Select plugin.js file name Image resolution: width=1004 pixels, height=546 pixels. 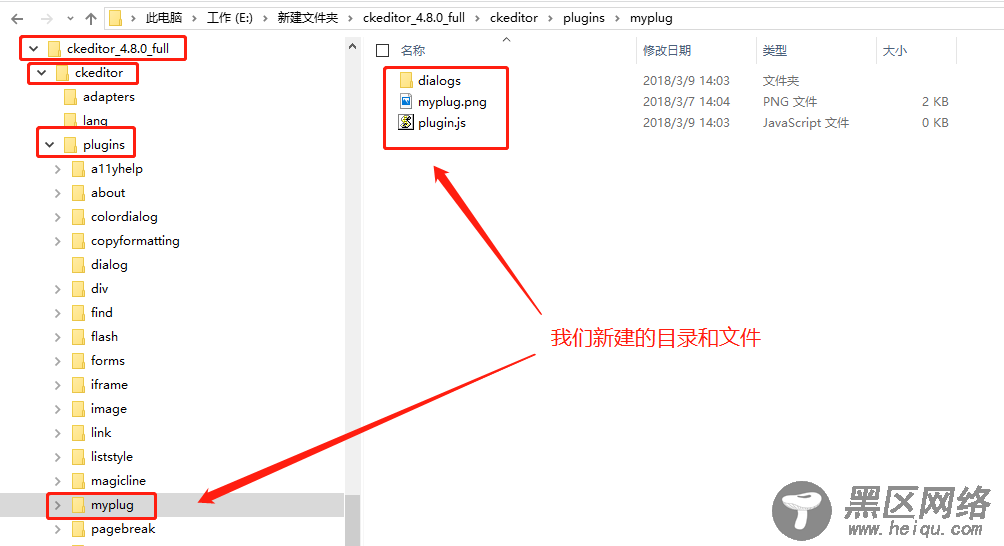(442, 122)
